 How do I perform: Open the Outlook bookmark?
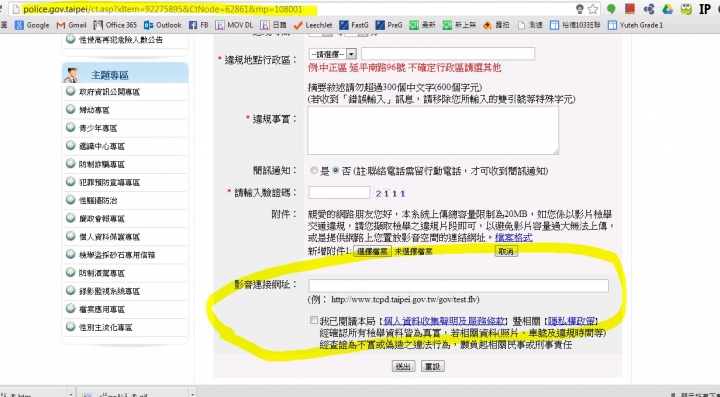click(163, 25)
